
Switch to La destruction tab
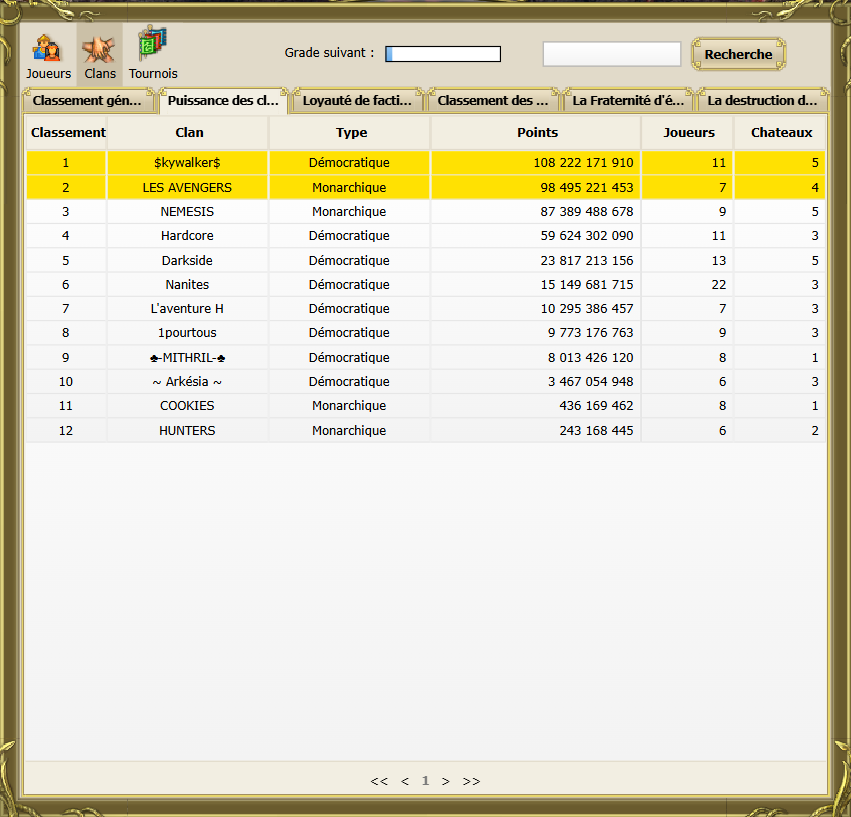tap(762, 100)
